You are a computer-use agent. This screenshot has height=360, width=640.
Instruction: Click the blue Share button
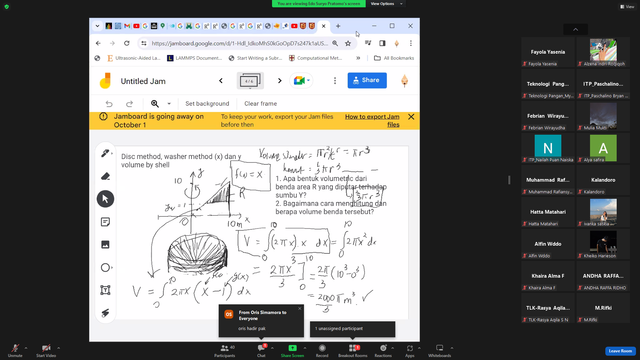(367, 80)
